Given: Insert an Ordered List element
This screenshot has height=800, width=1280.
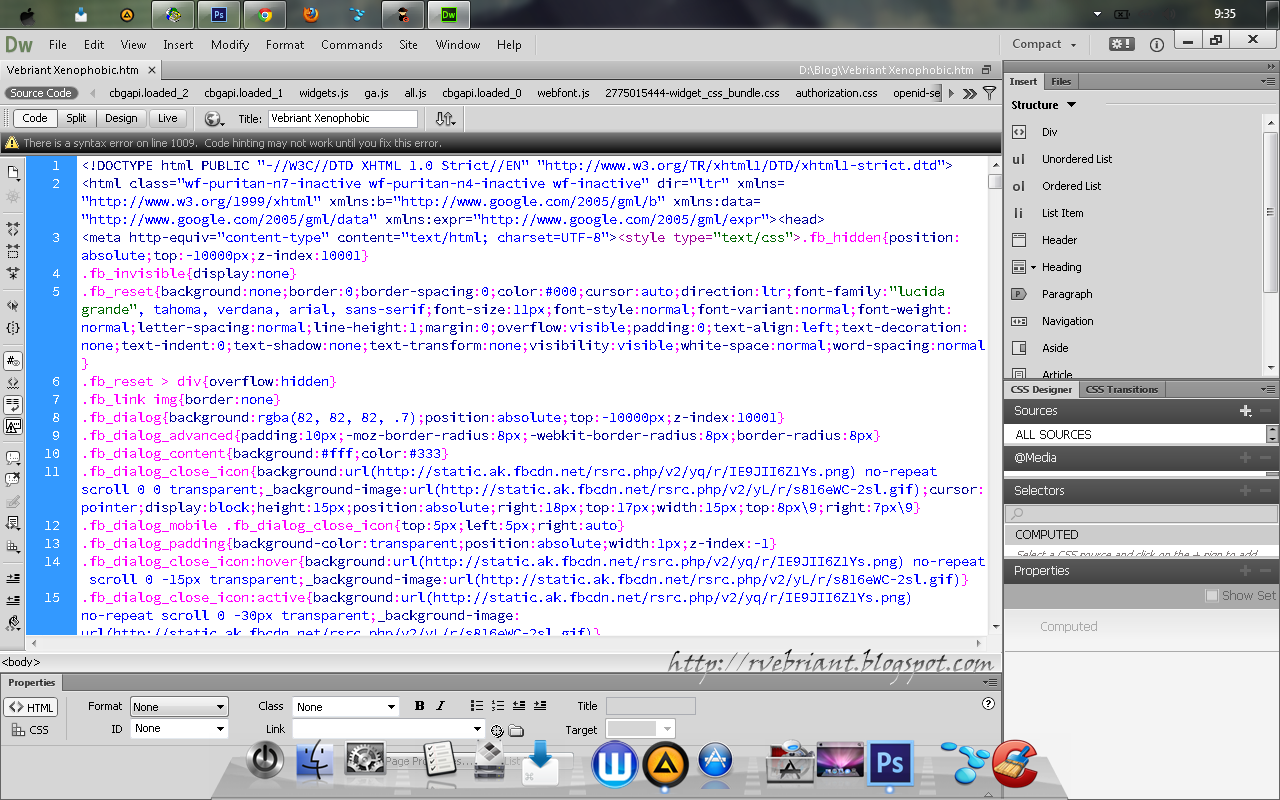Looking at the screenshot, I should tap(1071, 186).
